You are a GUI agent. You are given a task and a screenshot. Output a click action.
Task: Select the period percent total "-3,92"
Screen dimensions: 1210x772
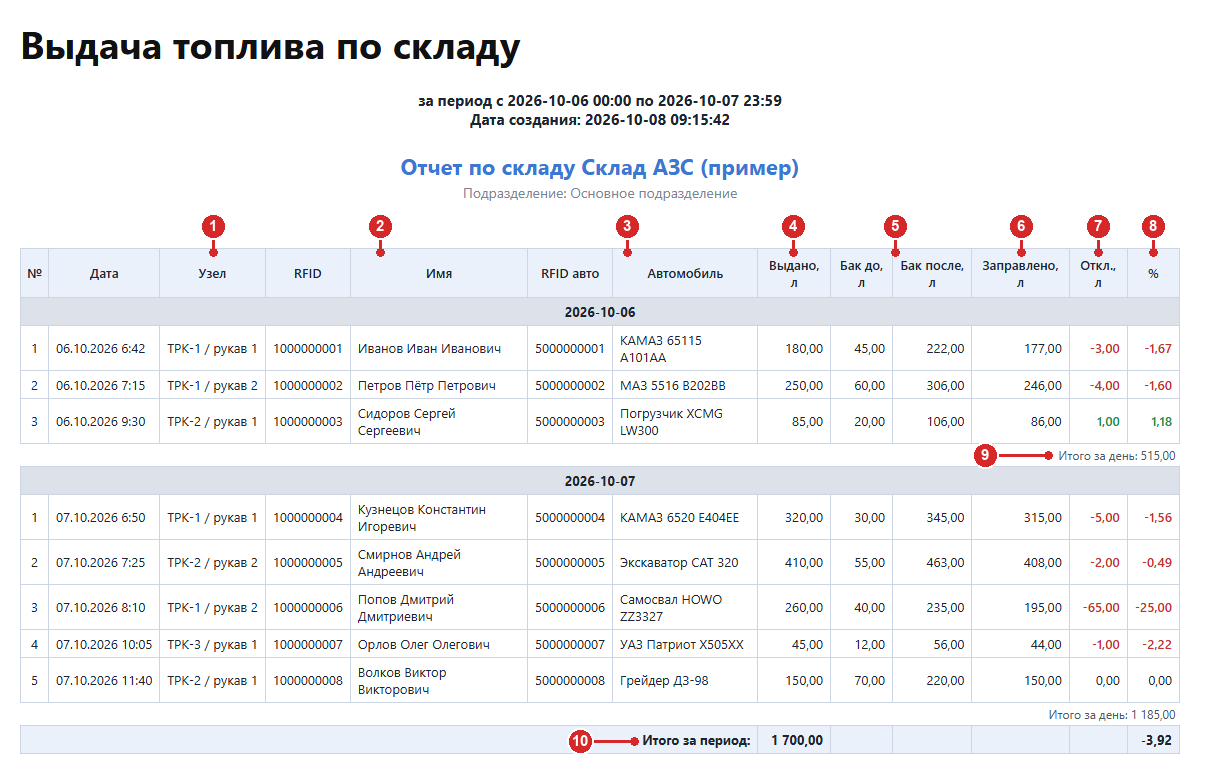[x=1157, y=741]
